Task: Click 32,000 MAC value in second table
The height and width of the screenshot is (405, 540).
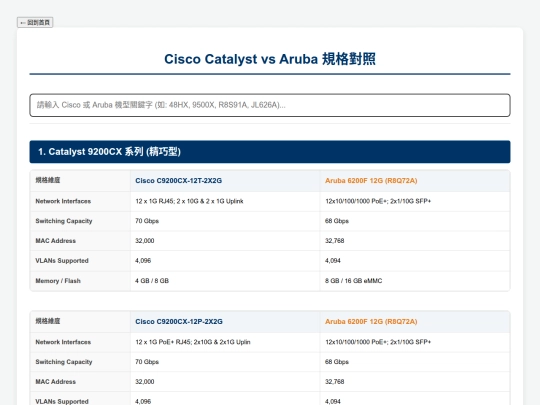Action: (x=144, y=382)
